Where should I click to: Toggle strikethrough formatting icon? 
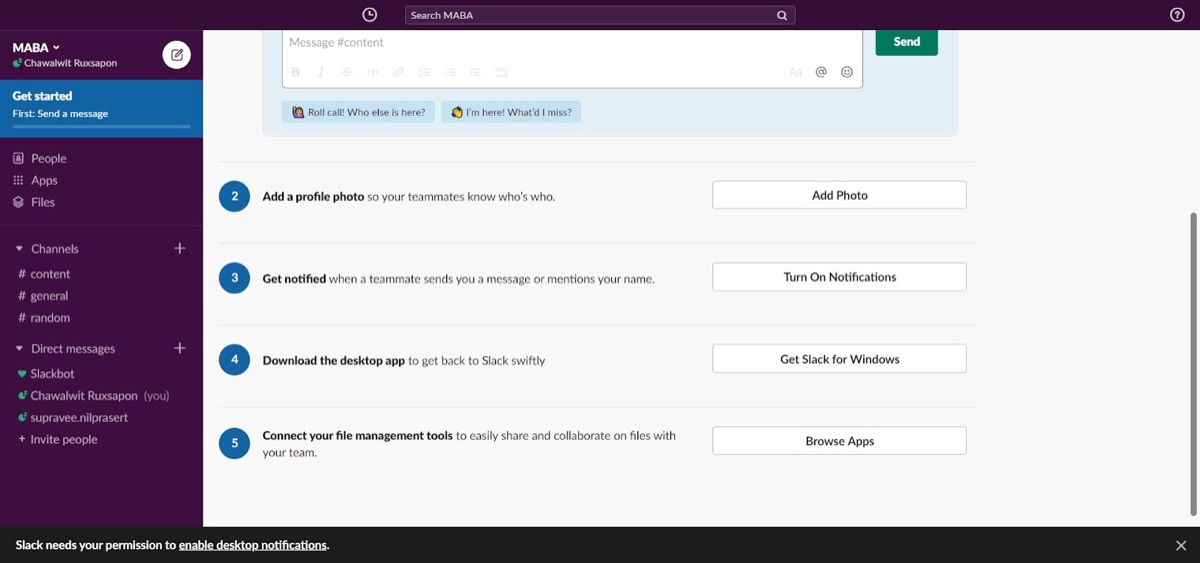tap(347, 72)
